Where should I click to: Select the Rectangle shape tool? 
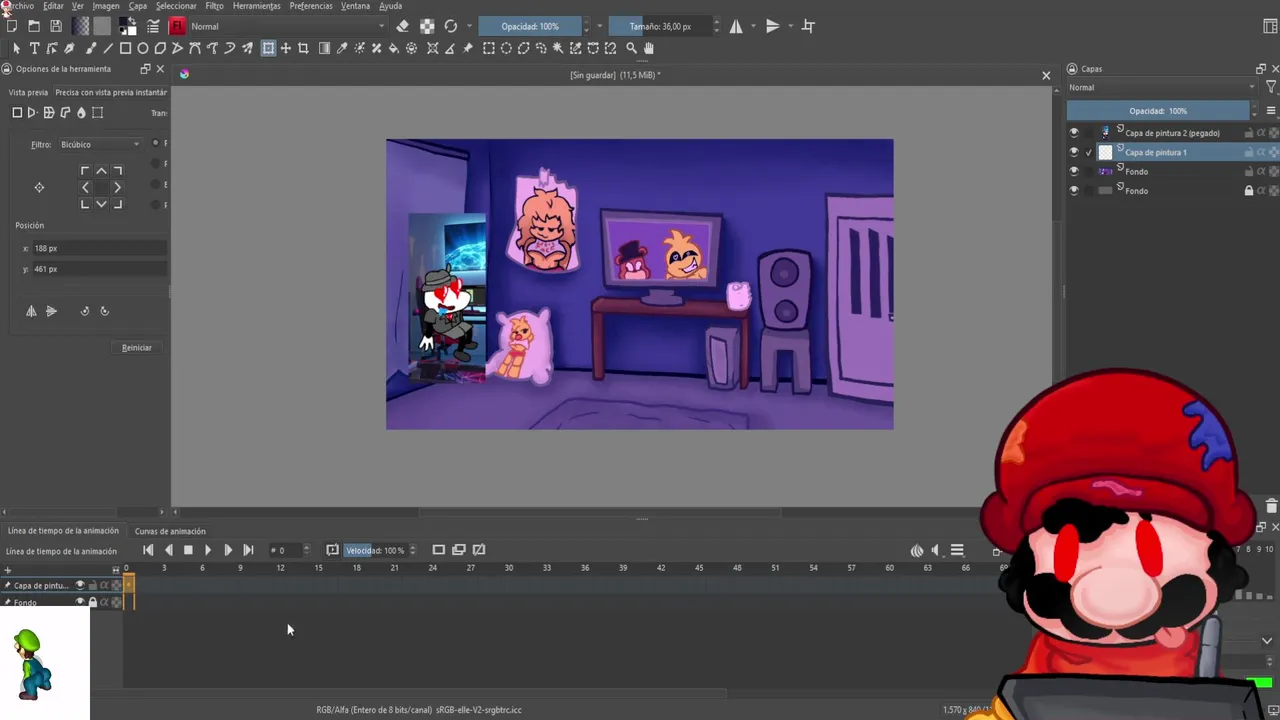coord(125,48)
